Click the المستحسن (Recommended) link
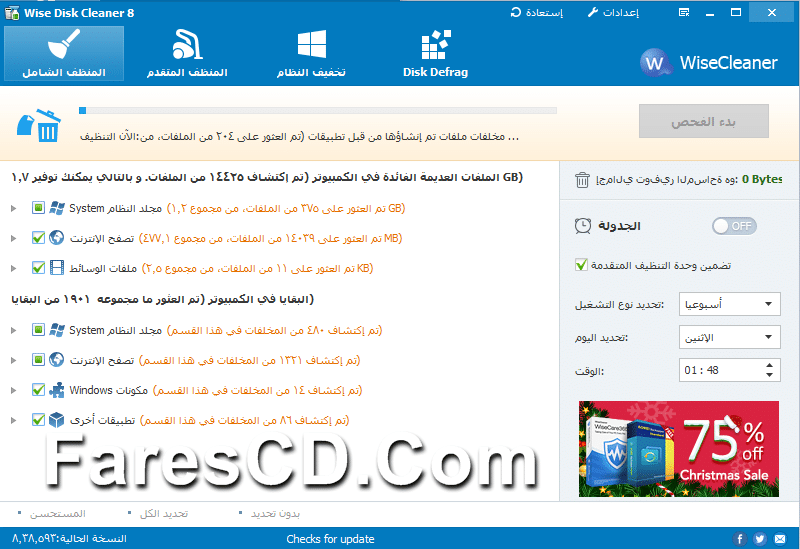 57,514
